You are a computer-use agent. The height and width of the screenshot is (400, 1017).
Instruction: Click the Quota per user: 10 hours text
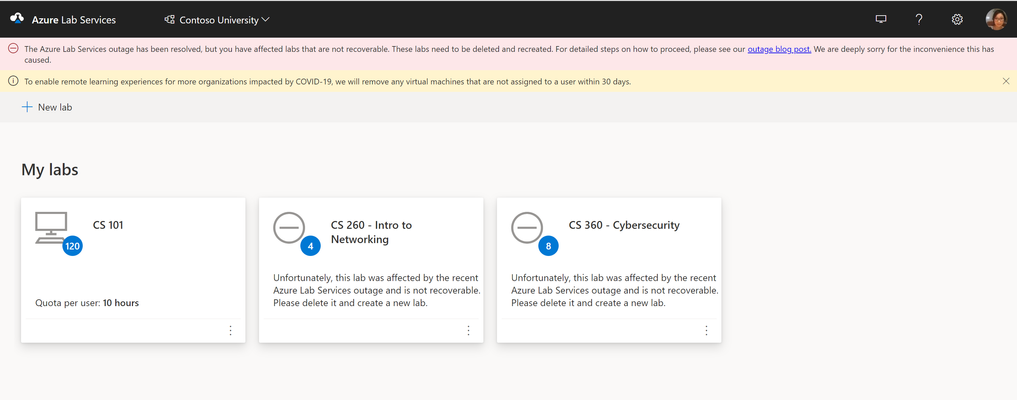coord(87,303)
